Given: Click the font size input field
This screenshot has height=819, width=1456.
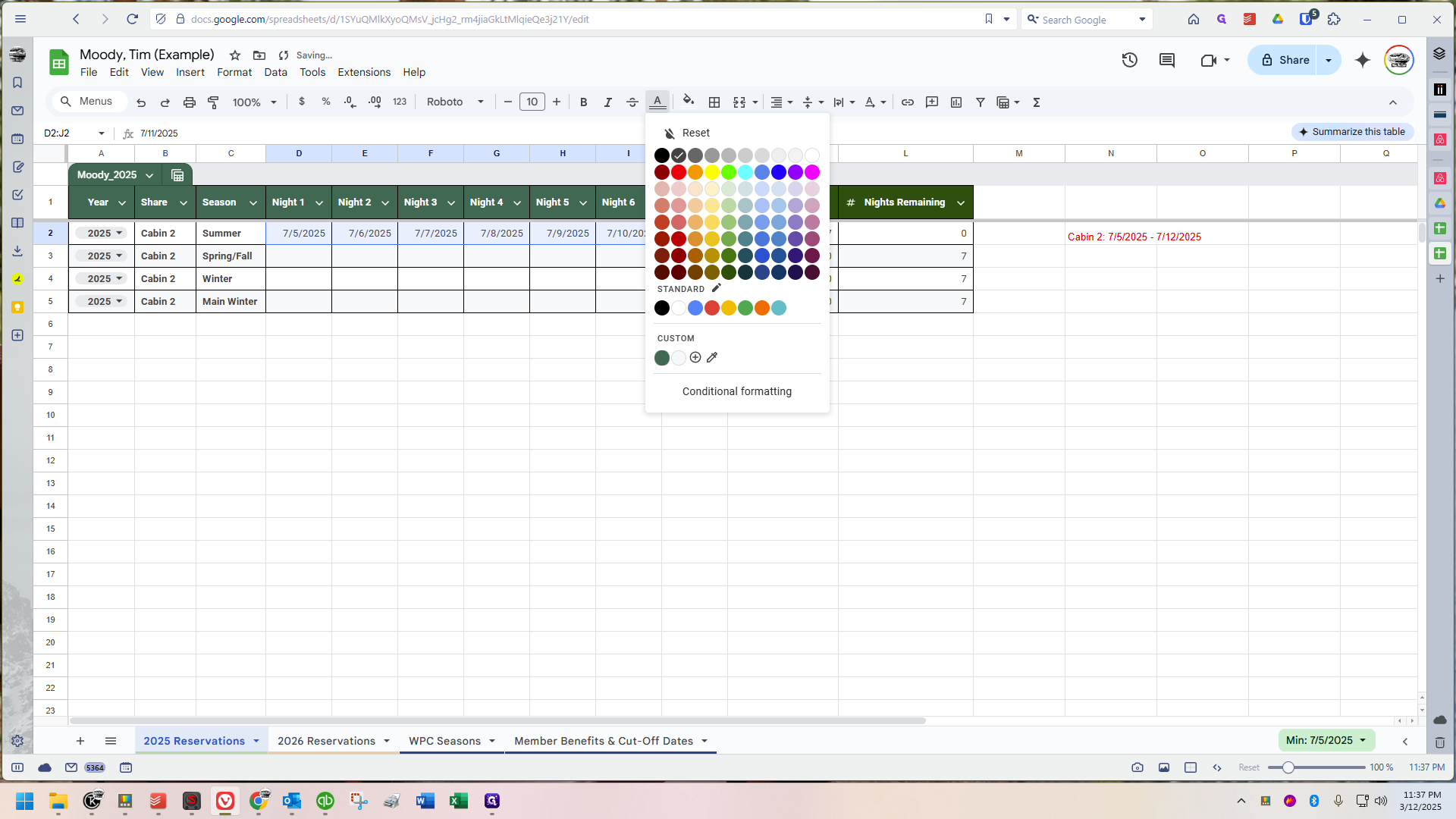Looking at the screenshot, I should 532,102.
